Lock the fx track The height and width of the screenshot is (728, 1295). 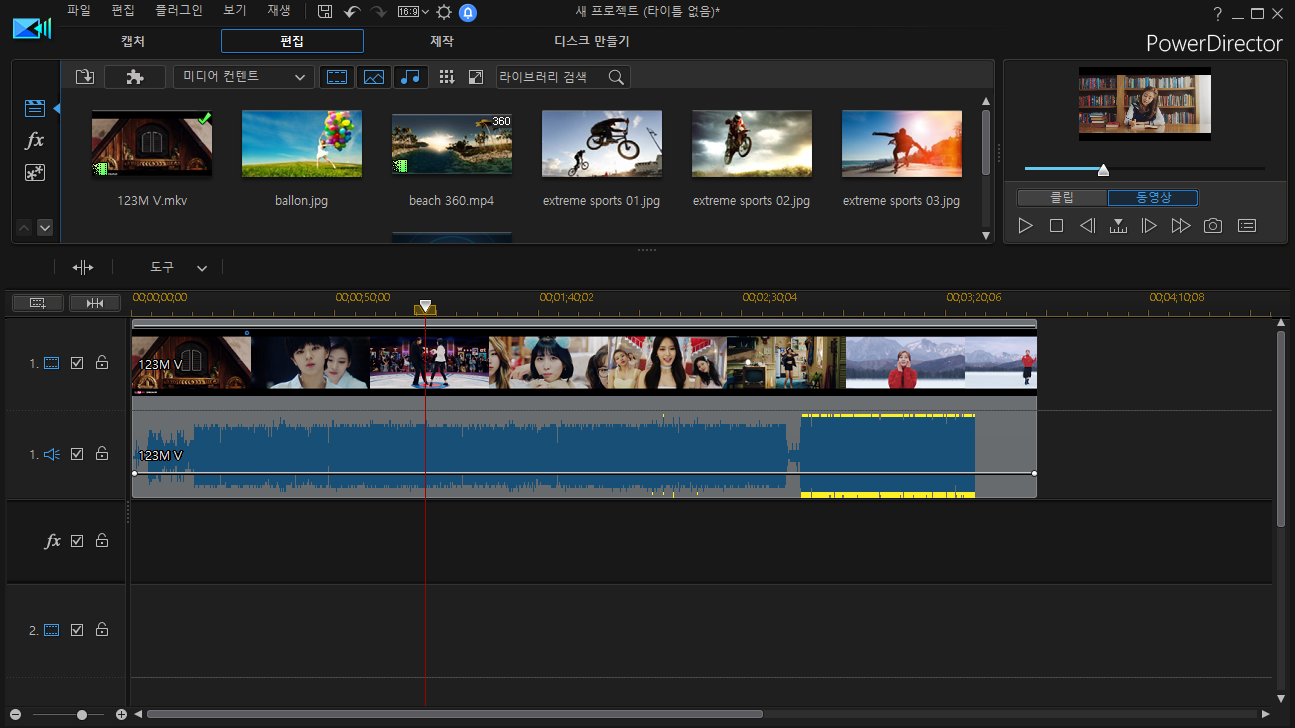click(102, 541)
